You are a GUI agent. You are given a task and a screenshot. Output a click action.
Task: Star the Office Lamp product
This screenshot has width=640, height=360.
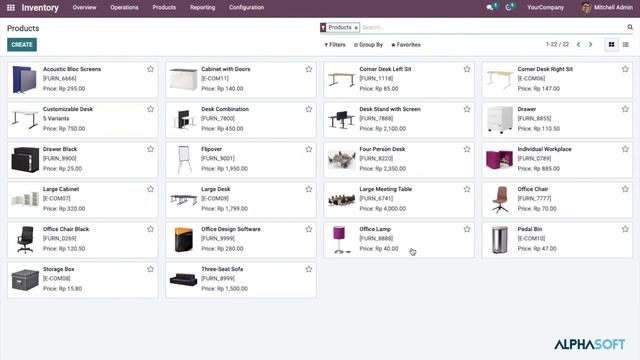click(467, 229)
